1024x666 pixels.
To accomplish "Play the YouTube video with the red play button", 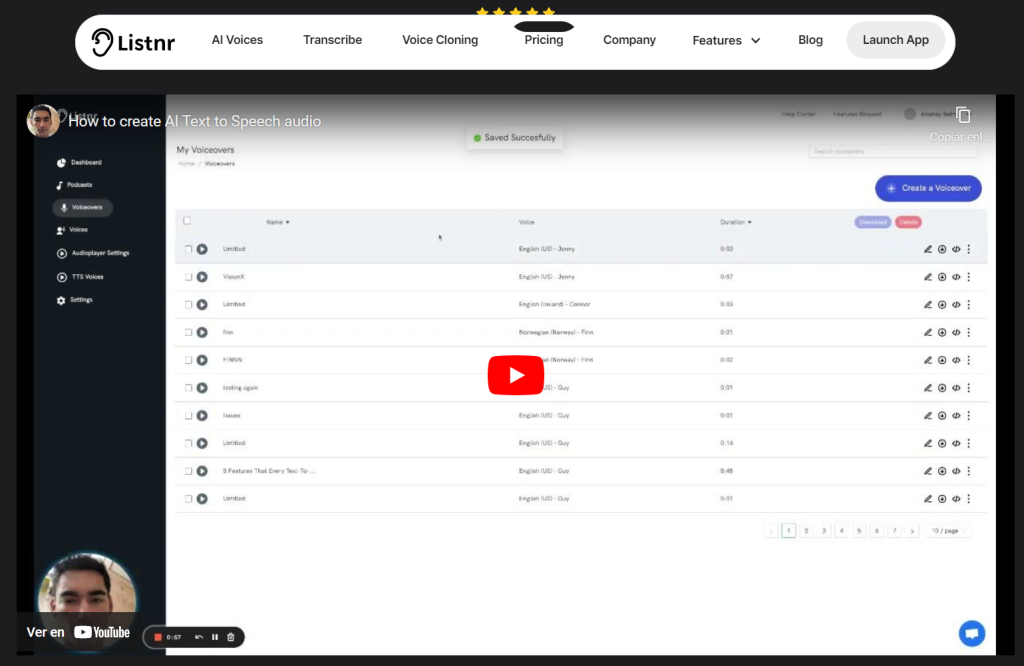I will tap(516, 375).
